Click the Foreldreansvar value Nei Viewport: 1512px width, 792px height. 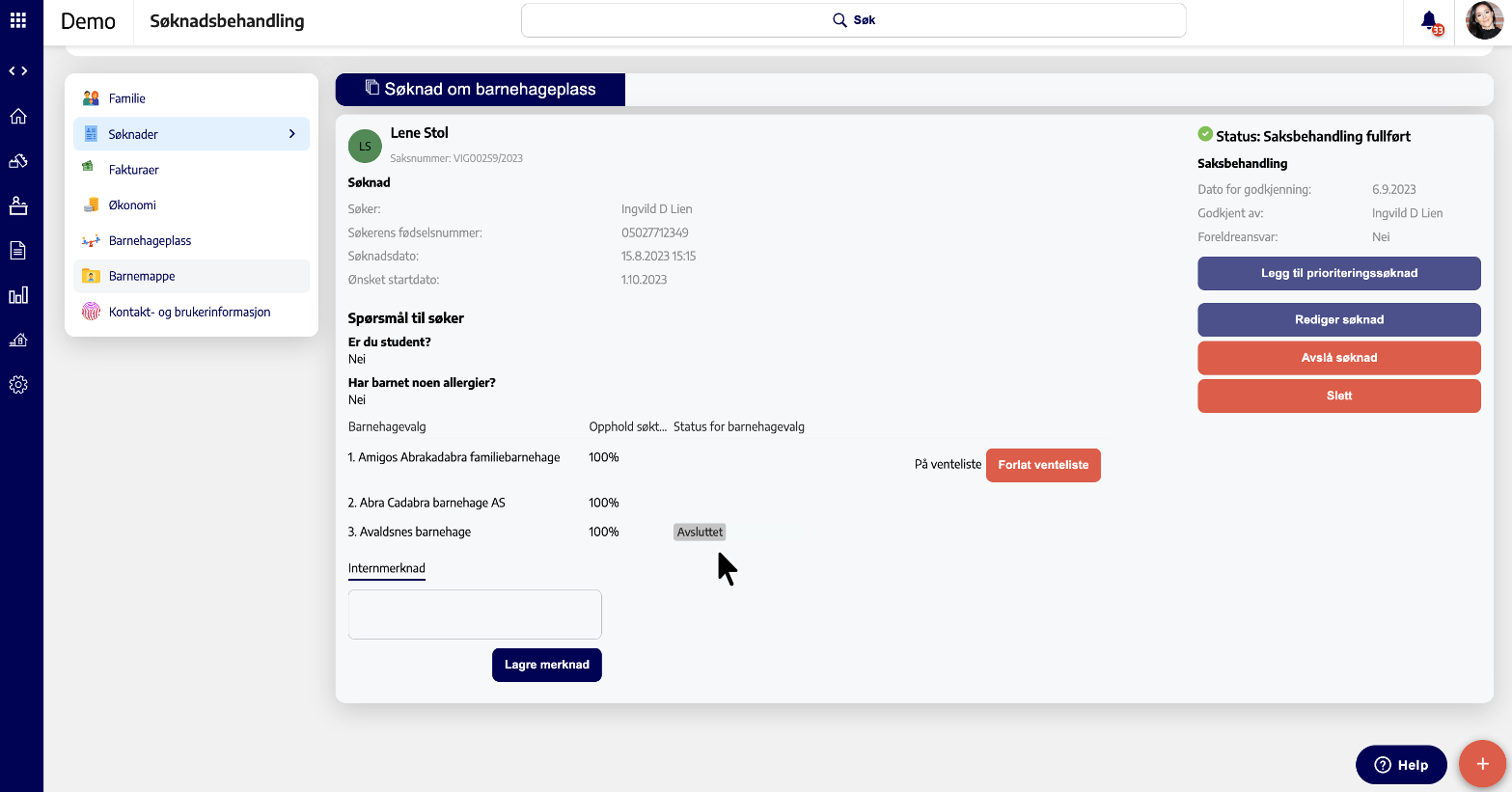pyautogui.click(x=1381, y=237)
